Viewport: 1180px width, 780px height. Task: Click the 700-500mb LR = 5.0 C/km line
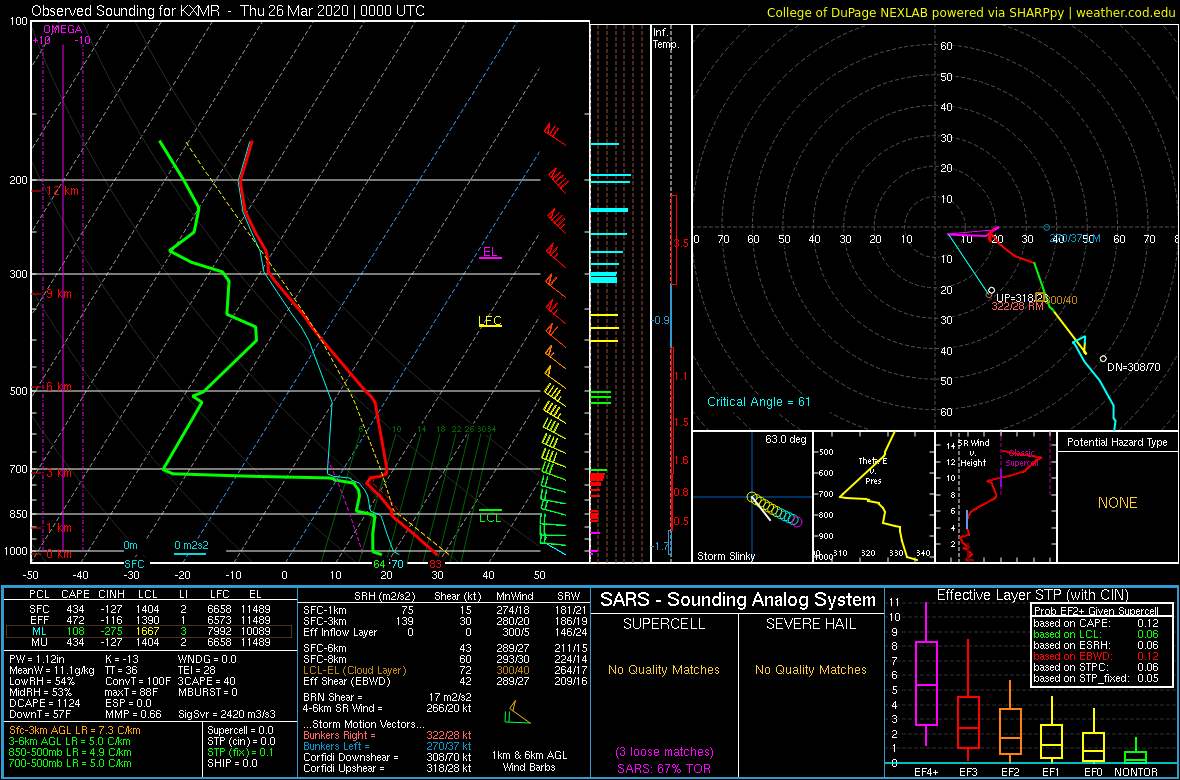(70, 763)
